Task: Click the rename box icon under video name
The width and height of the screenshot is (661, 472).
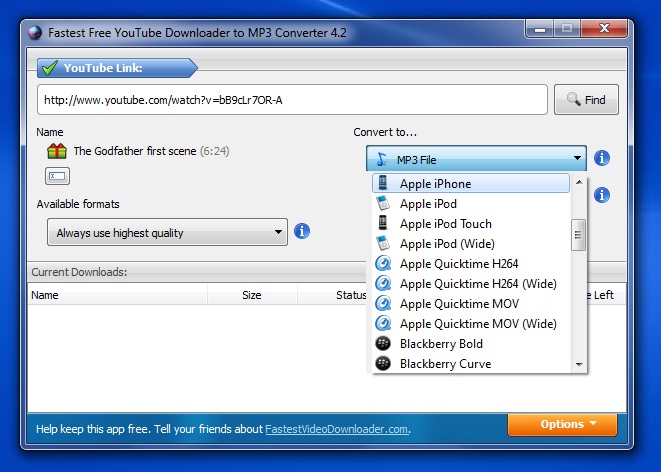Action: coord(57,176)
